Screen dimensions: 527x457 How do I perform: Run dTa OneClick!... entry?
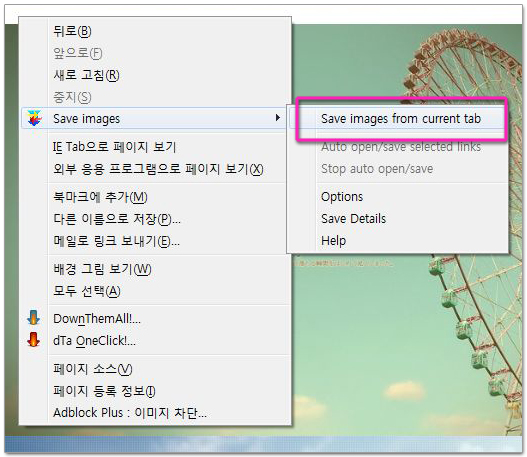pos(155,340)
